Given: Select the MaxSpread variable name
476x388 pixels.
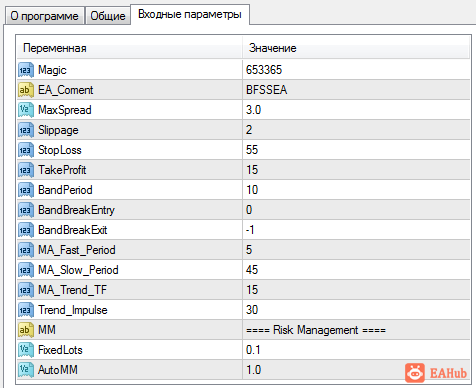Looking at the screenshot, I should pos(65,110).
